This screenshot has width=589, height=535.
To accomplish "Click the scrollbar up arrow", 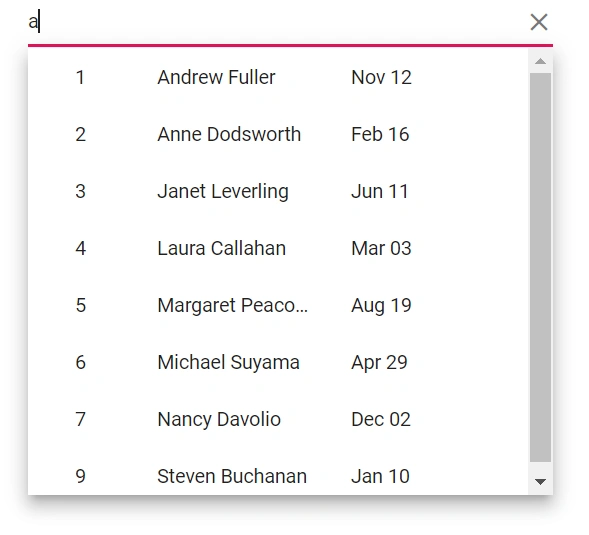I will click(x=540, y=61).
